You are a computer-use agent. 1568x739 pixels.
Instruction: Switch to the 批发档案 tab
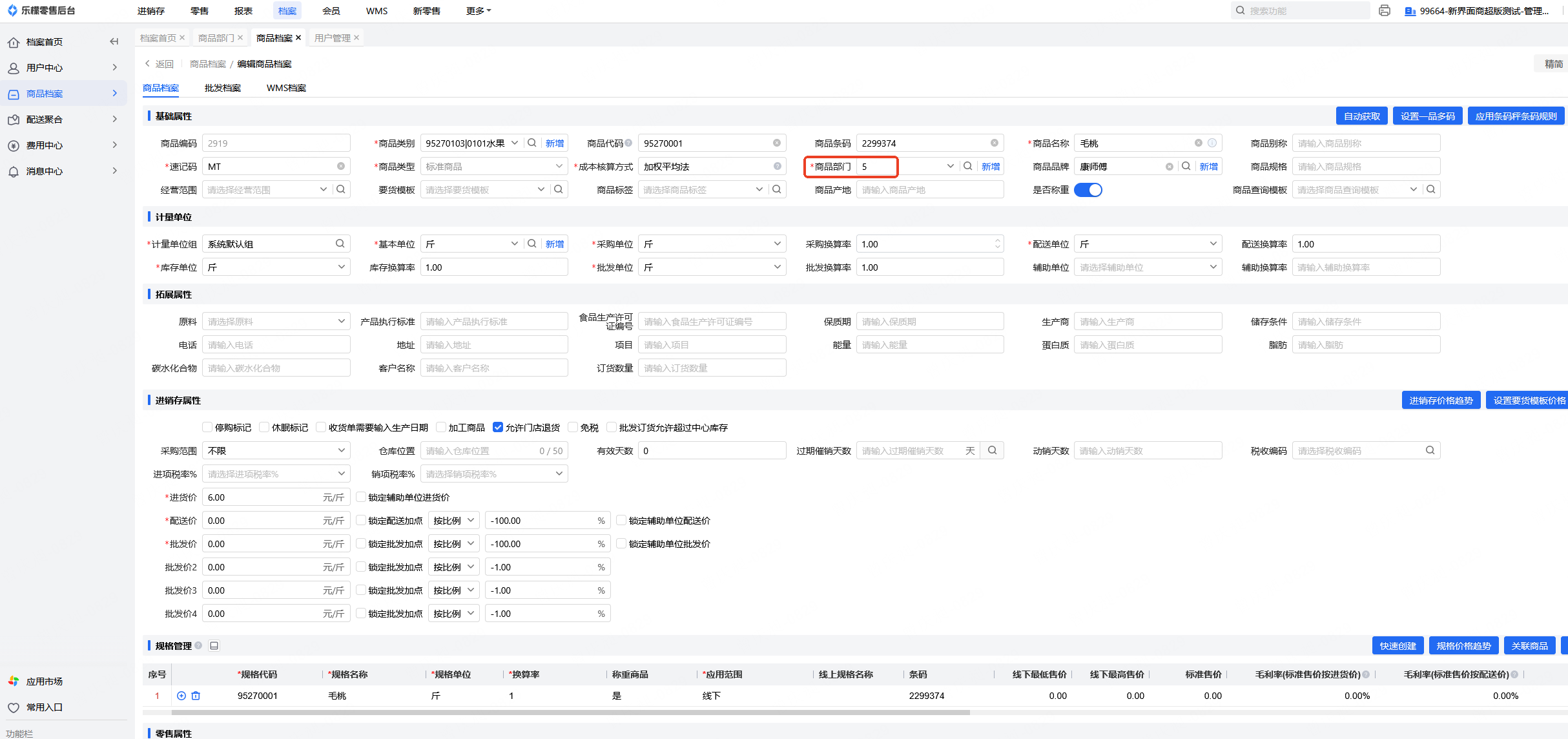(222, 88)
